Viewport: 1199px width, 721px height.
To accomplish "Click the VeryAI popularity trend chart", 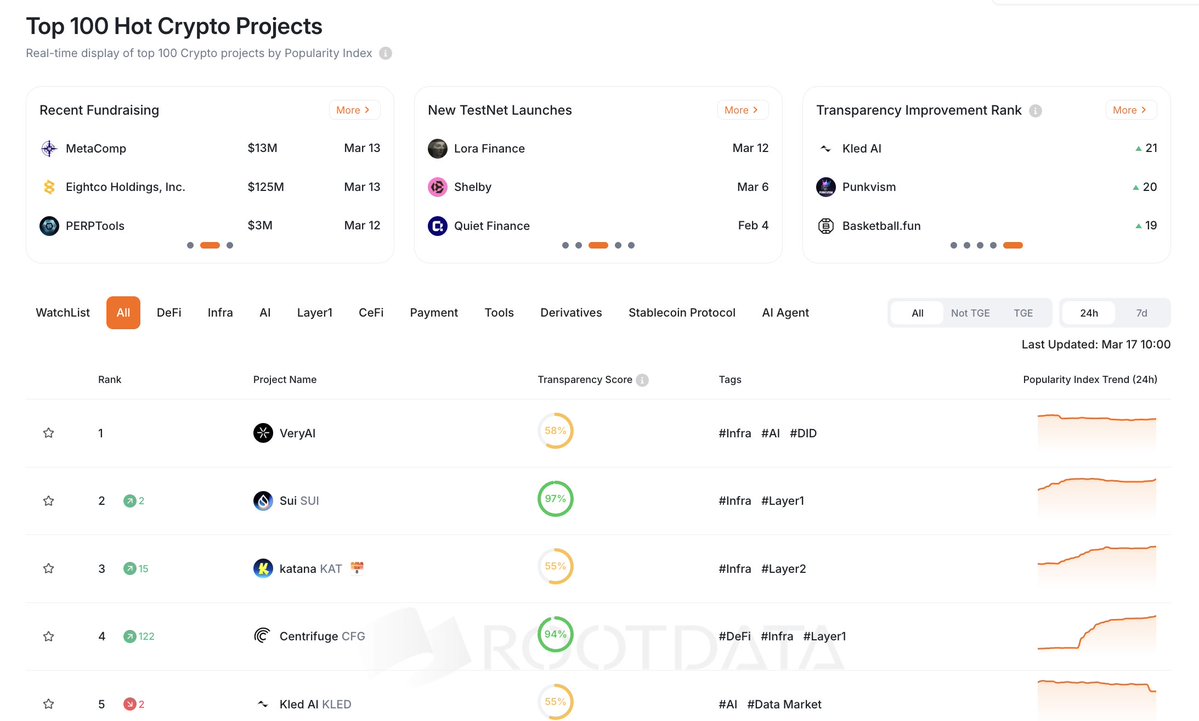I will (x=1097, y=432).
